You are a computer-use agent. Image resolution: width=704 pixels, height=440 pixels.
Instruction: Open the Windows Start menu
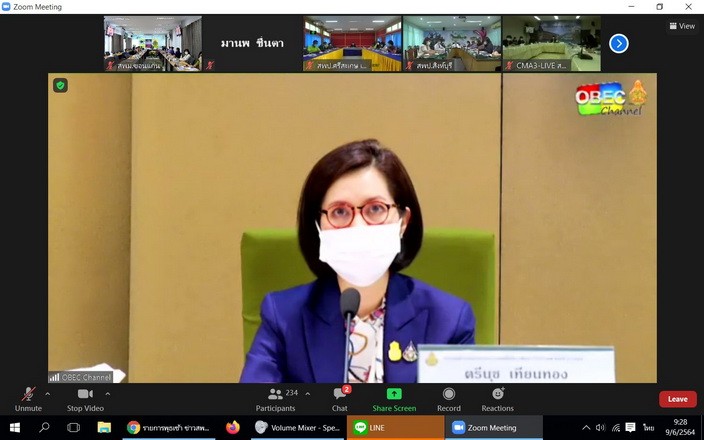click(x=14, y=428)
